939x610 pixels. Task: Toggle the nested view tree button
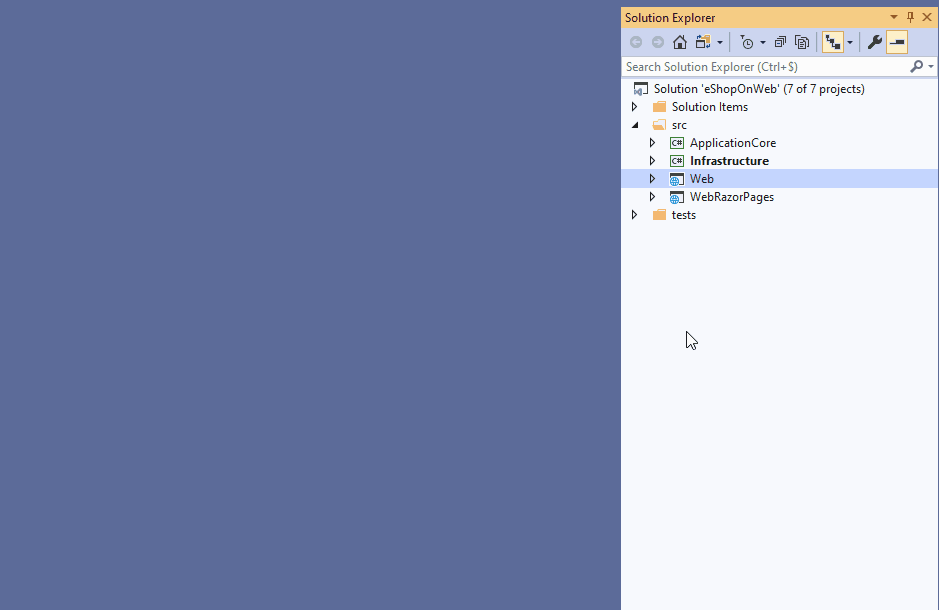coord(833,42)
